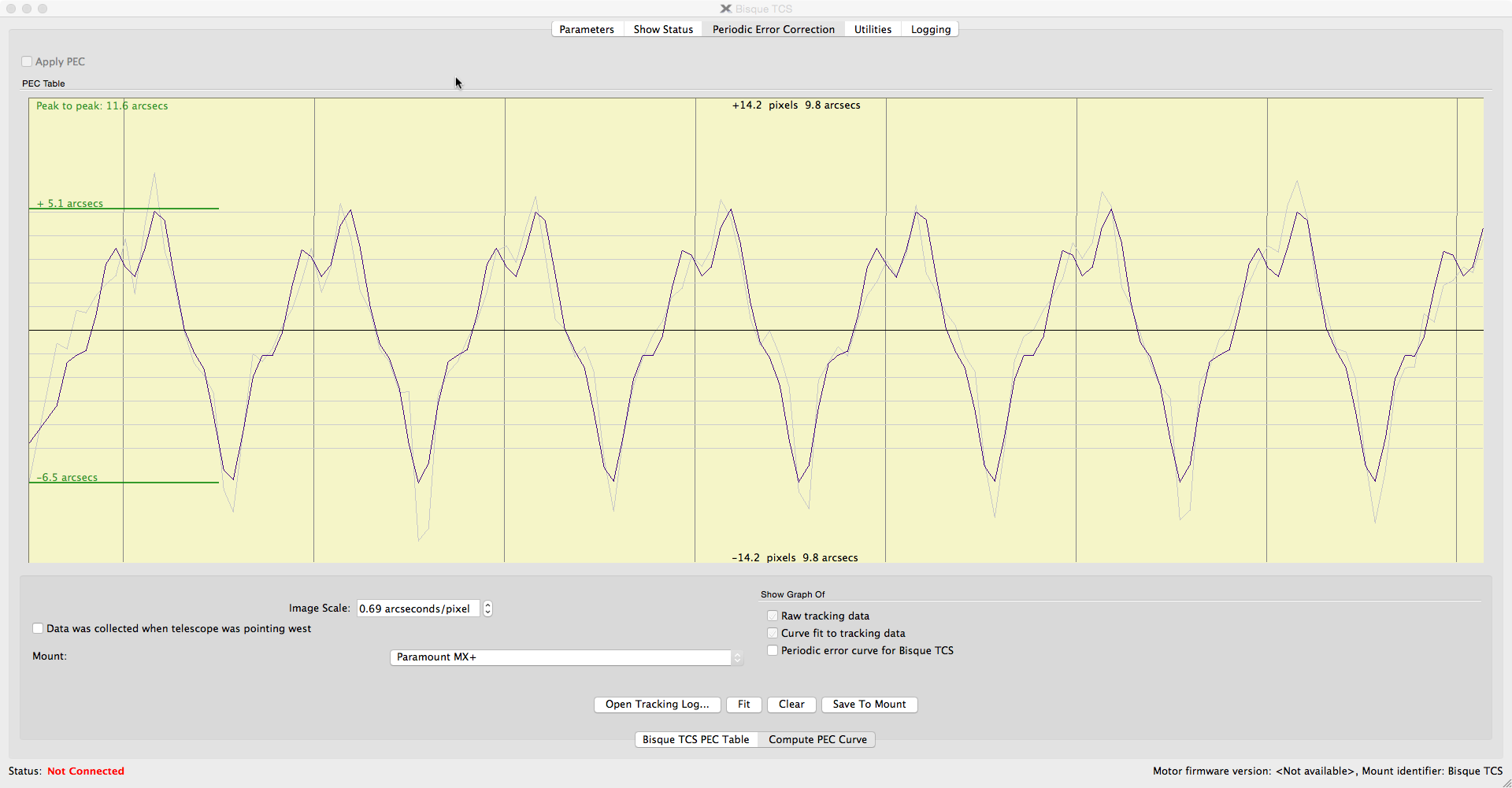Select the Periodic Error Correction tab
This screenshot has width=1512, height=788.
[773, 29]
